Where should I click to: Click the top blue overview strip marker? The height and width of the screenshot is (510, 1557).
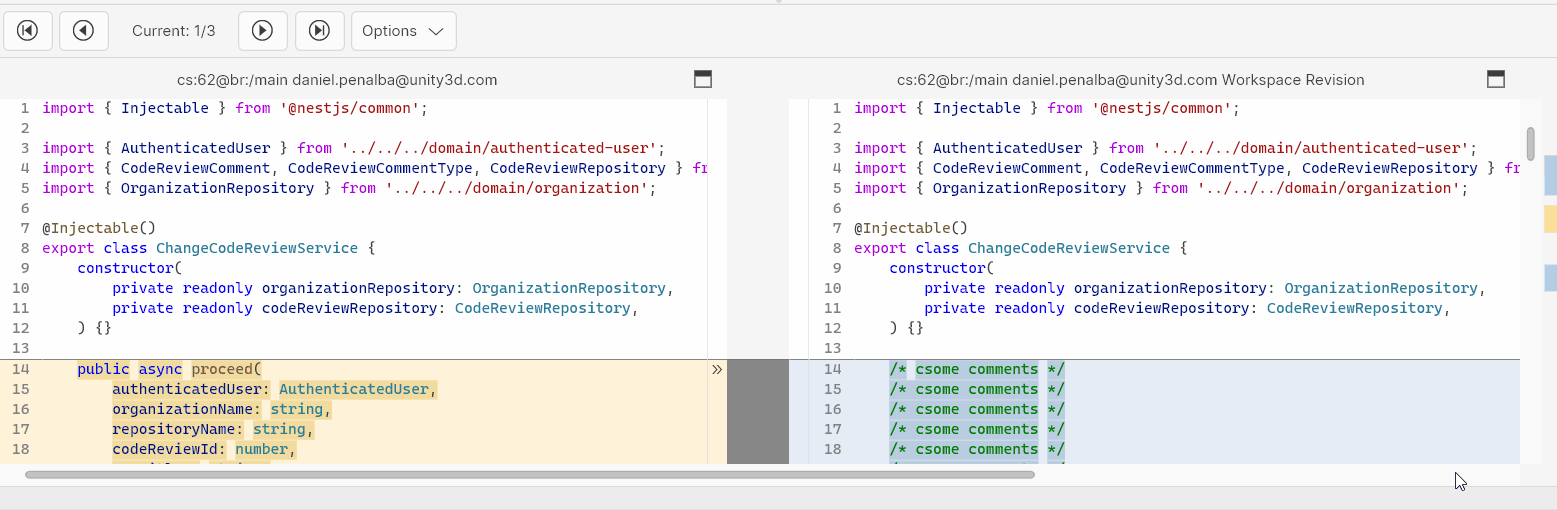(1550, 175)
